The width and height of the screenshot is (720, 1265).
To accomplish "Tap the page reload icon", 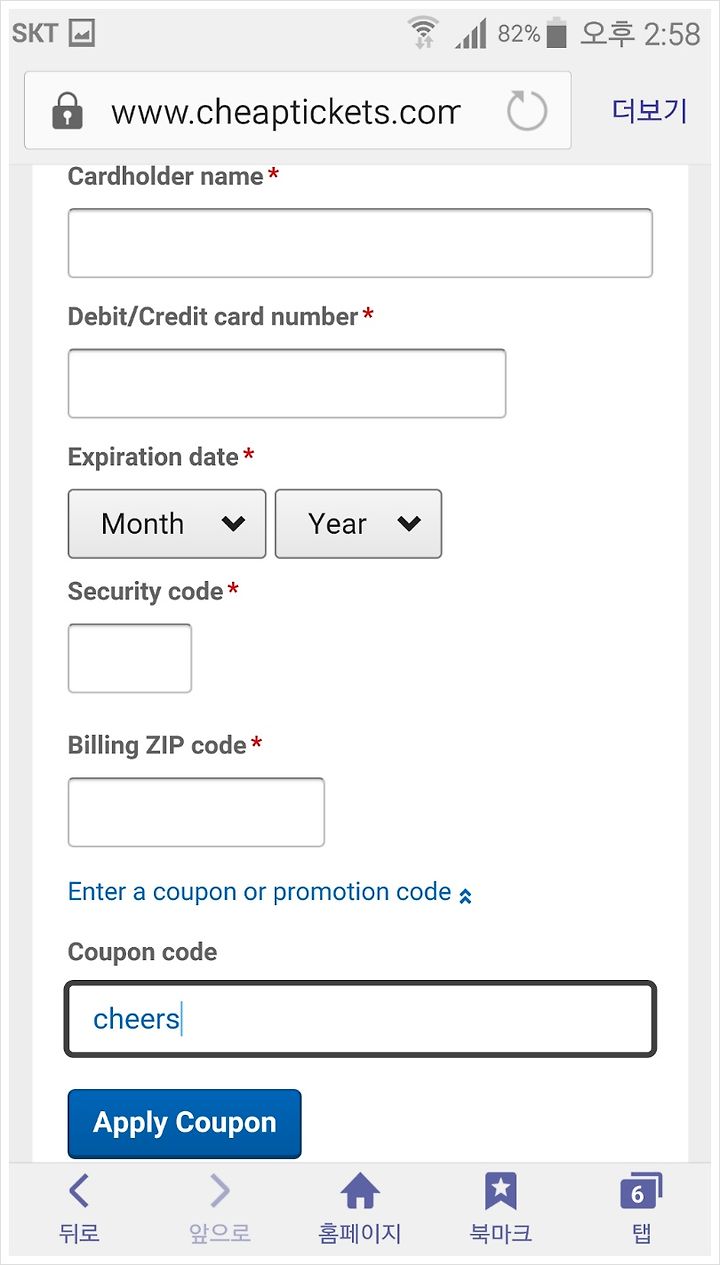I will coord(527,111).
